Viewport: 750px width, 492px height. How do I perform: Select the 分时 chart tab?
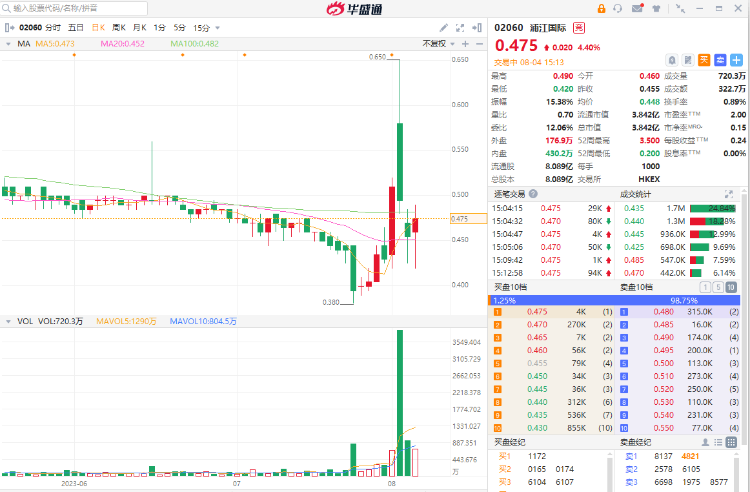coord(53,28)
